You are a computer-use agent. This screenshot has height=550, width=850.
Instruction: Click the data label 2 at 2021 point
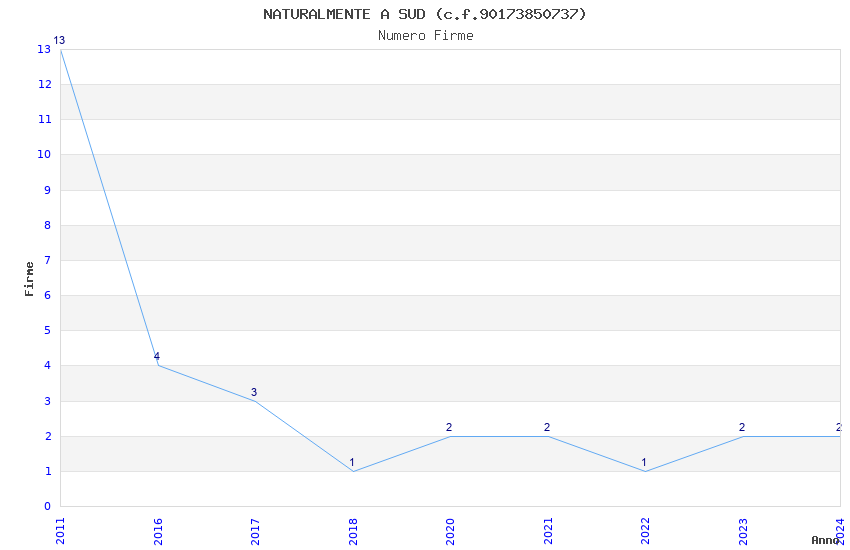click(x=547, y=427)
